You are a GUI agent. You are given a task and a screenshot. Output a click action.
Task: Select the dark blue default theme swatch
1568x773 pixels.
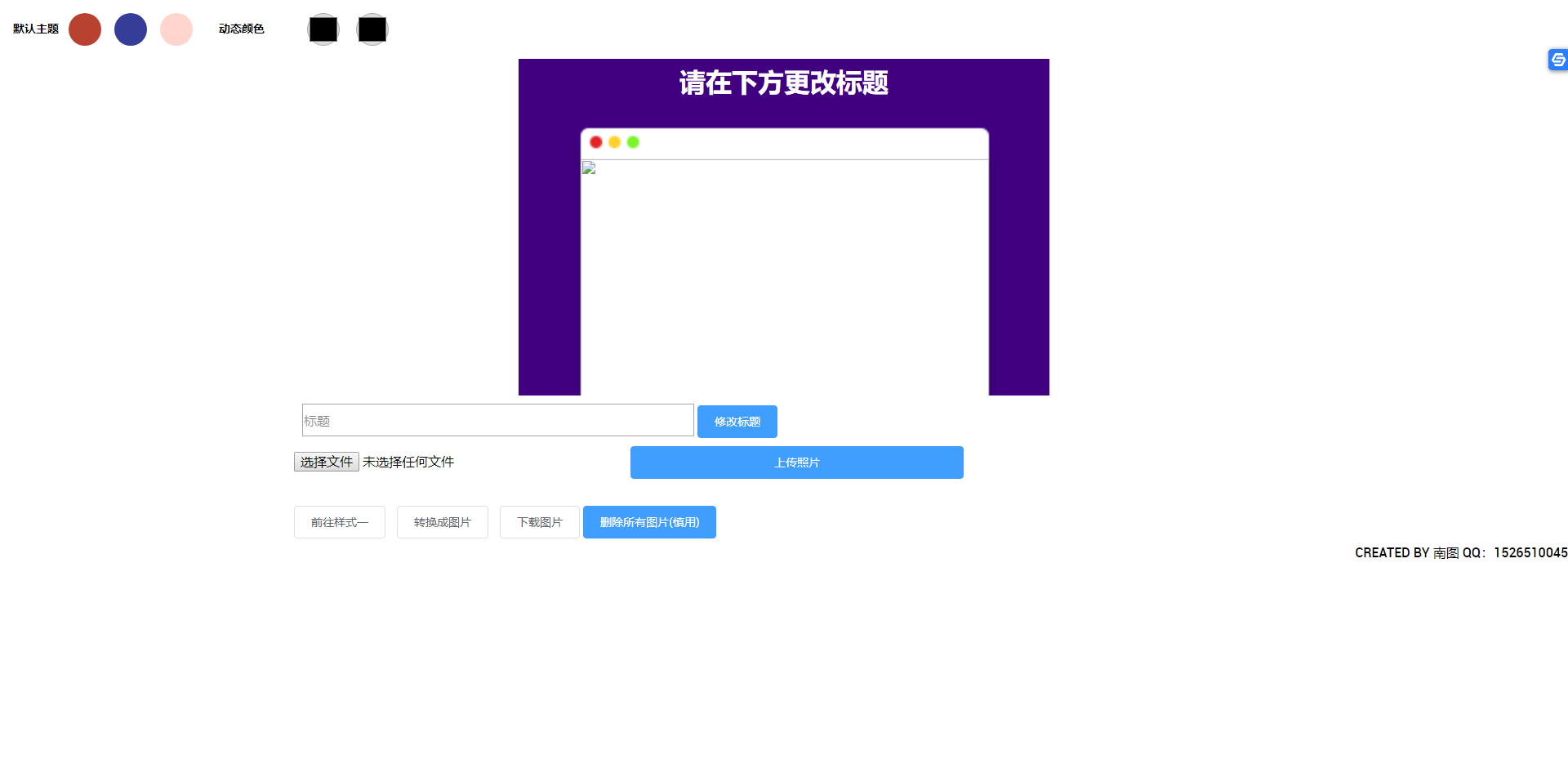tap(131, 29)
